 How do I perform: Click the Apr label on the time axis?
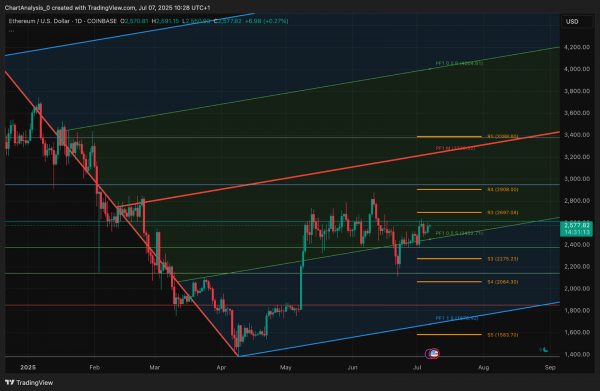click(x=221, y=367)
